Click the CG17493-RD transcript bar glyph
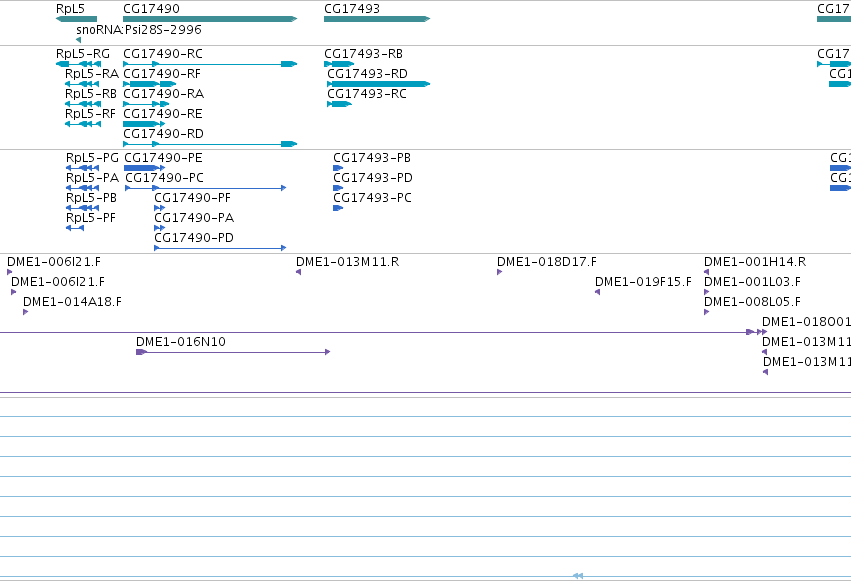The image size is (851, 581). point(378,84)
